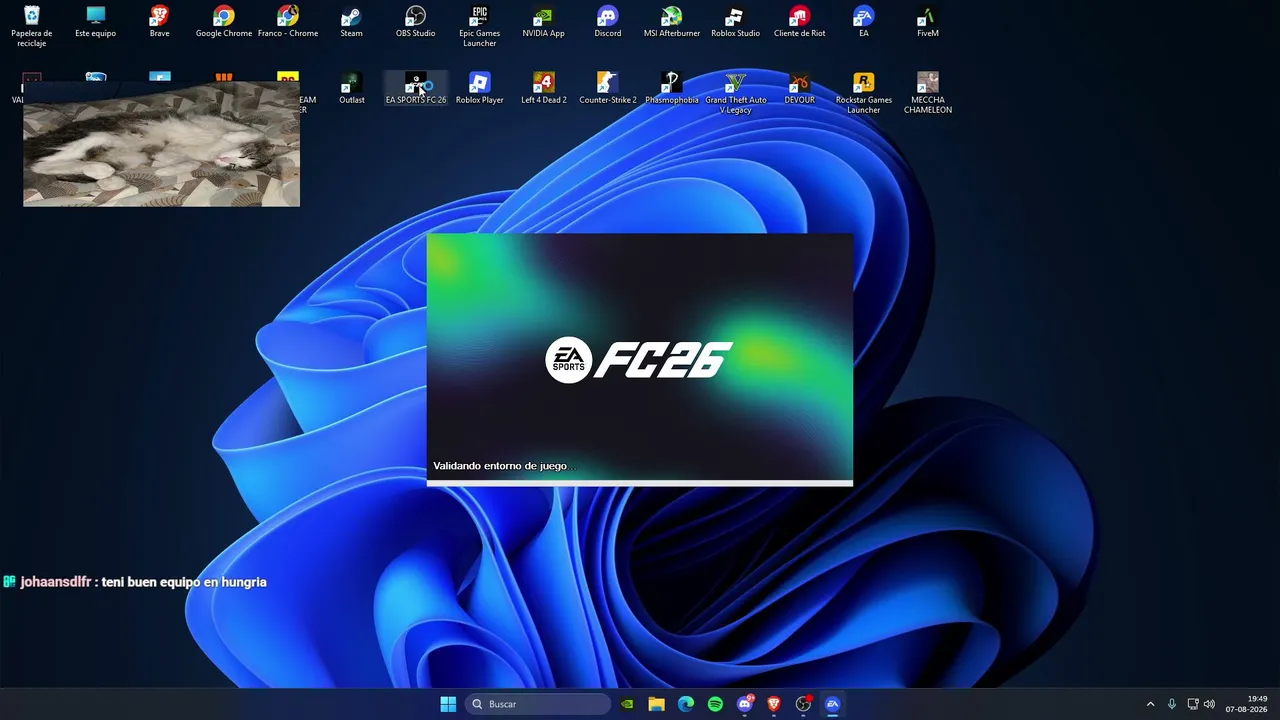Open the Steam desktop shortcut
This screenshot has width=1280, height=720.
352,22
